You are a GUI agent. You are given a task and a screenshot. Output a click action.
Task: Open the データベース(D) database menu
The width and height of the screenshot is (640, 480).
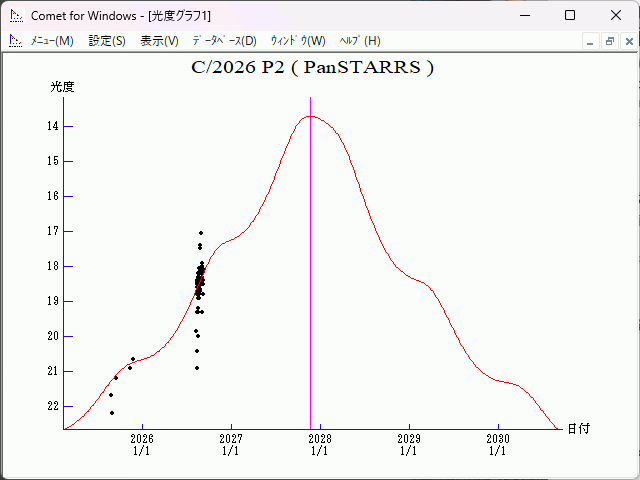(x=224, y=41)
